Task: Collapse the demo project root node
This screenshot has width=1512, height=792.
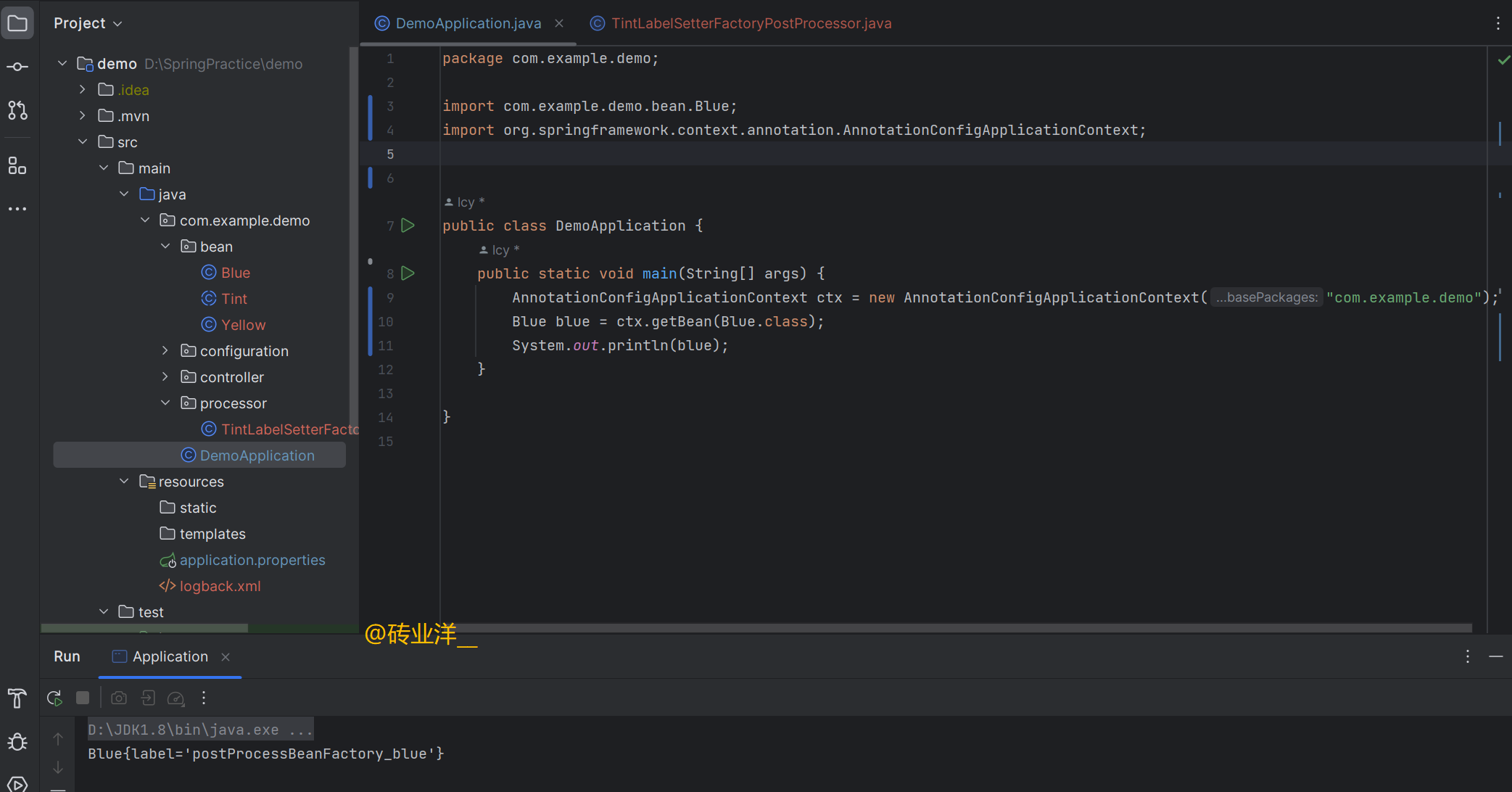Action: pos(62,63)
